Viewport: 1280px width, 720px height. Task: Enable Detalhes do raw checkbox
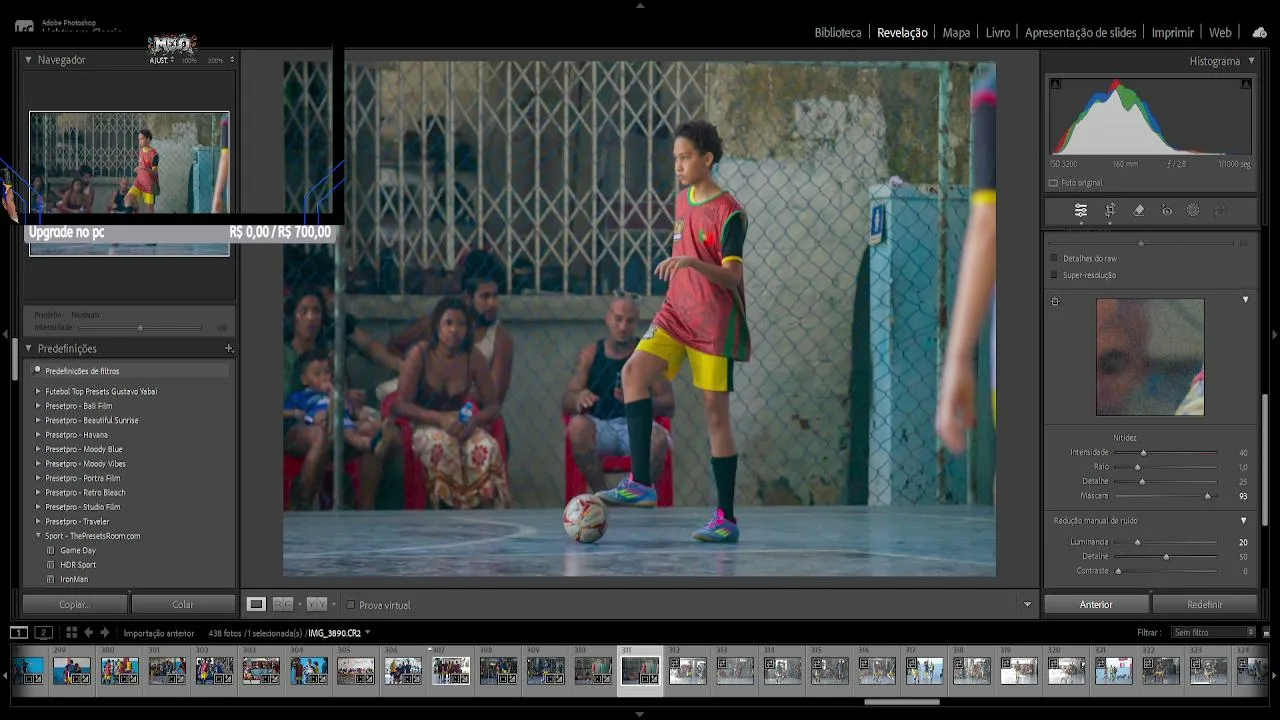(x=1053, y=259)
